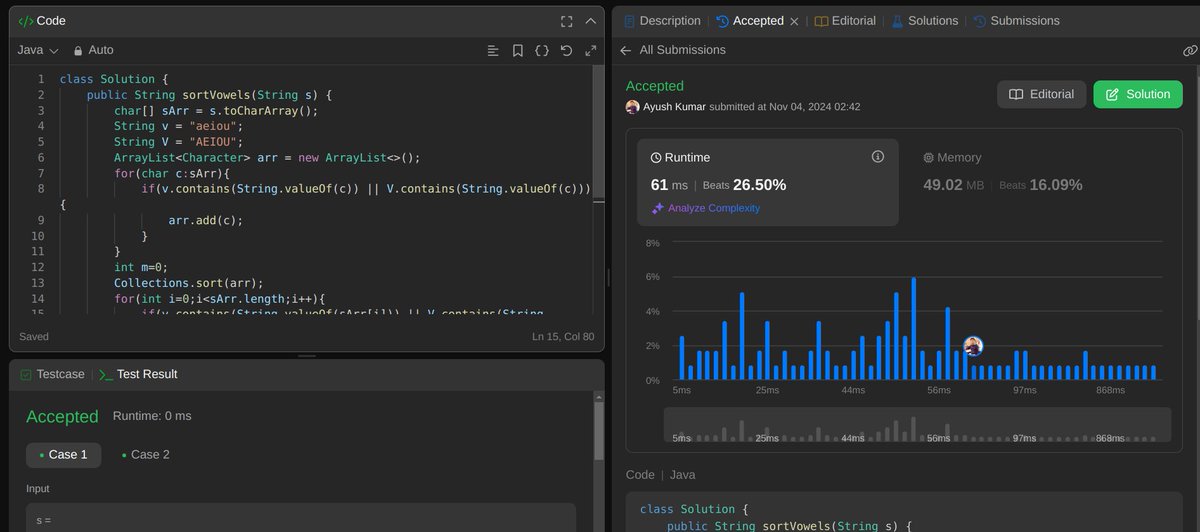
Task: Copy submission link icon
Action: pyautogui.click(x=1189, y=50)
